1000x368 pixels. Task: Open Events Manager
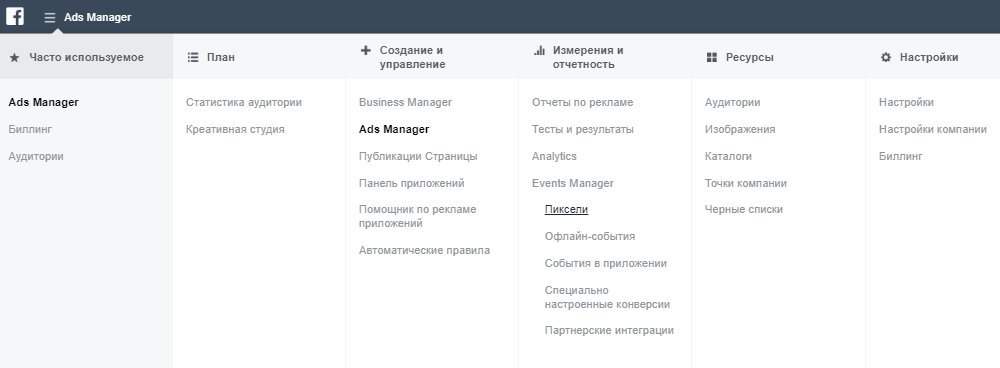(x=573, y=184)
